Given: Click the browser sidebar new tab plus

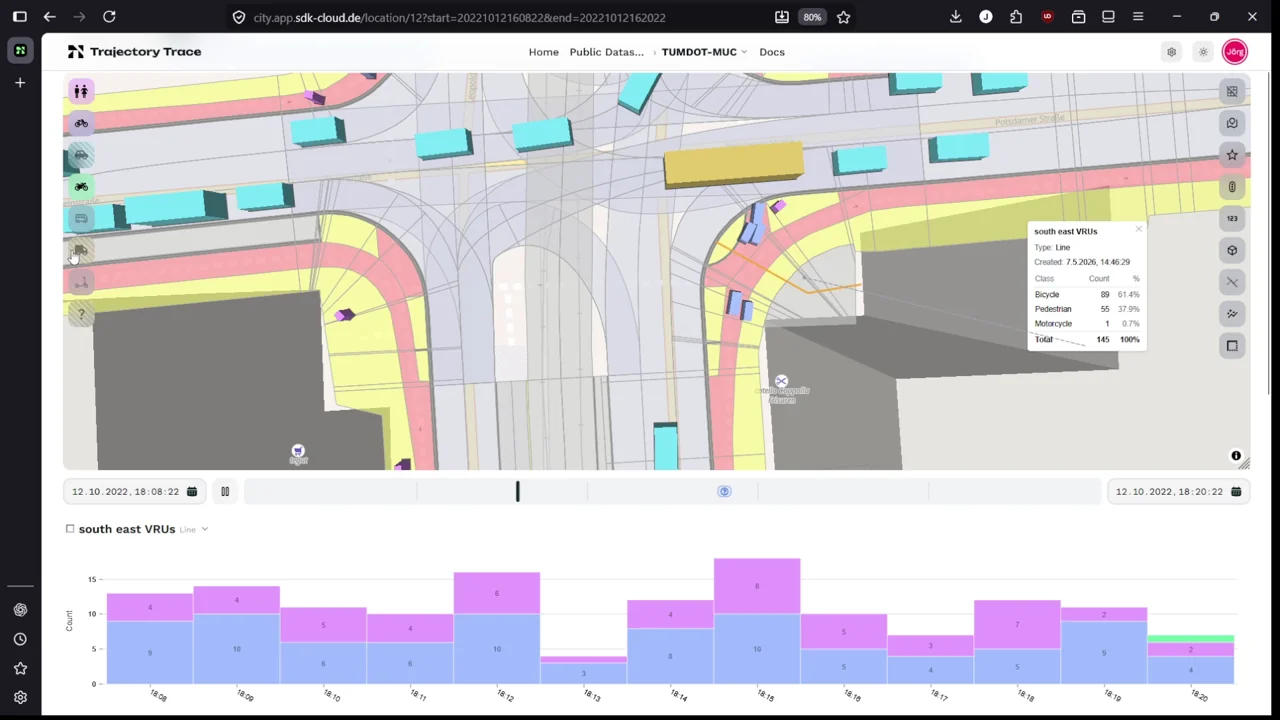Looking at the screenshot, I should coord(20,83).
